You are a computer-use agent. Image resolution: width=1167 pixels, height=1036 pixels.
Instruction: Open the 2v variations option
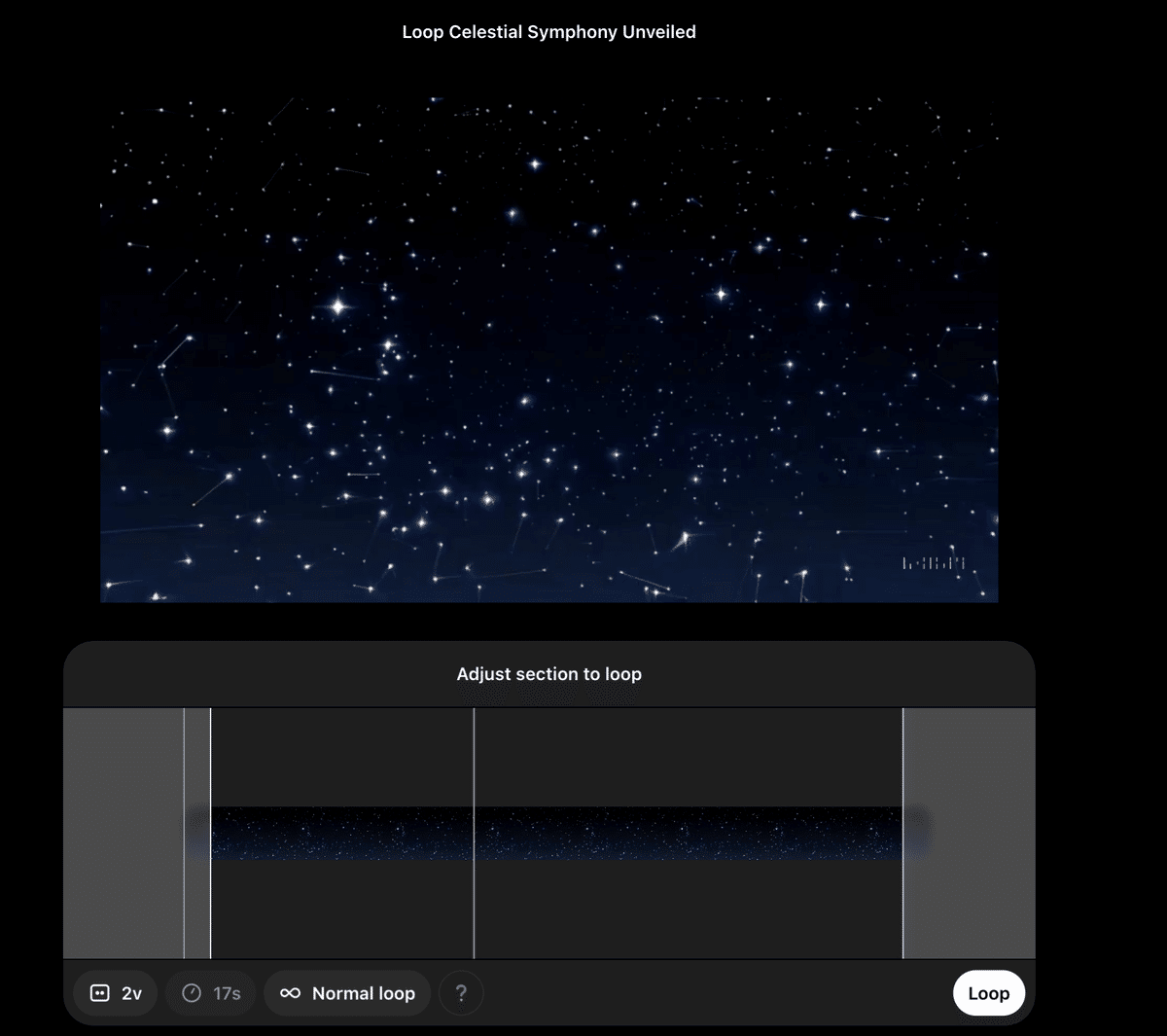pos(116,993)
